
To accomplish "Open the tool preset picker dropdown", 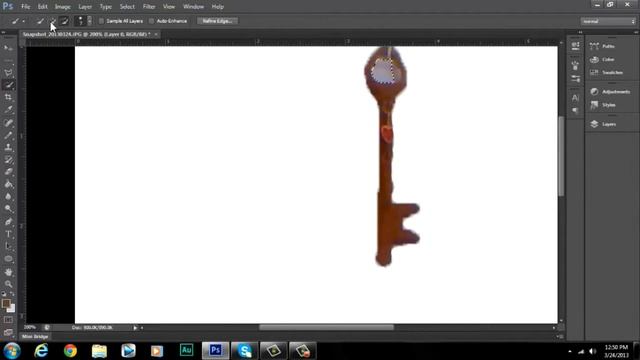I will pos(23,21).
